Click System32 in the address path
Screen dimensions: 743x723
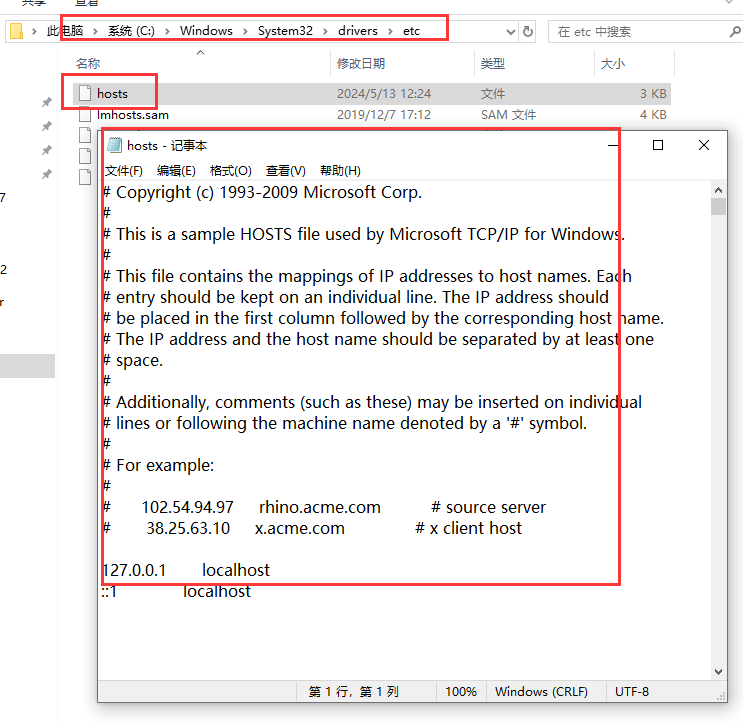[285, 31]
